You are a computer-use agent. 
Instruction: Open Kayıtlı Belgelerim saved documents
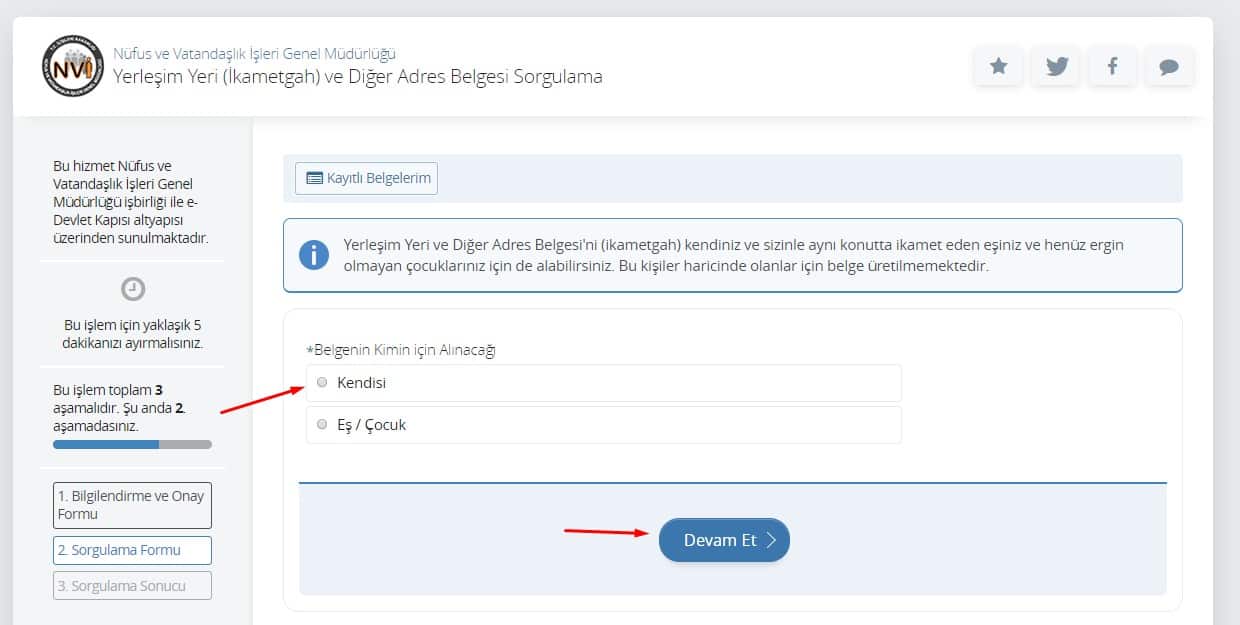click(x=366, y=178)
